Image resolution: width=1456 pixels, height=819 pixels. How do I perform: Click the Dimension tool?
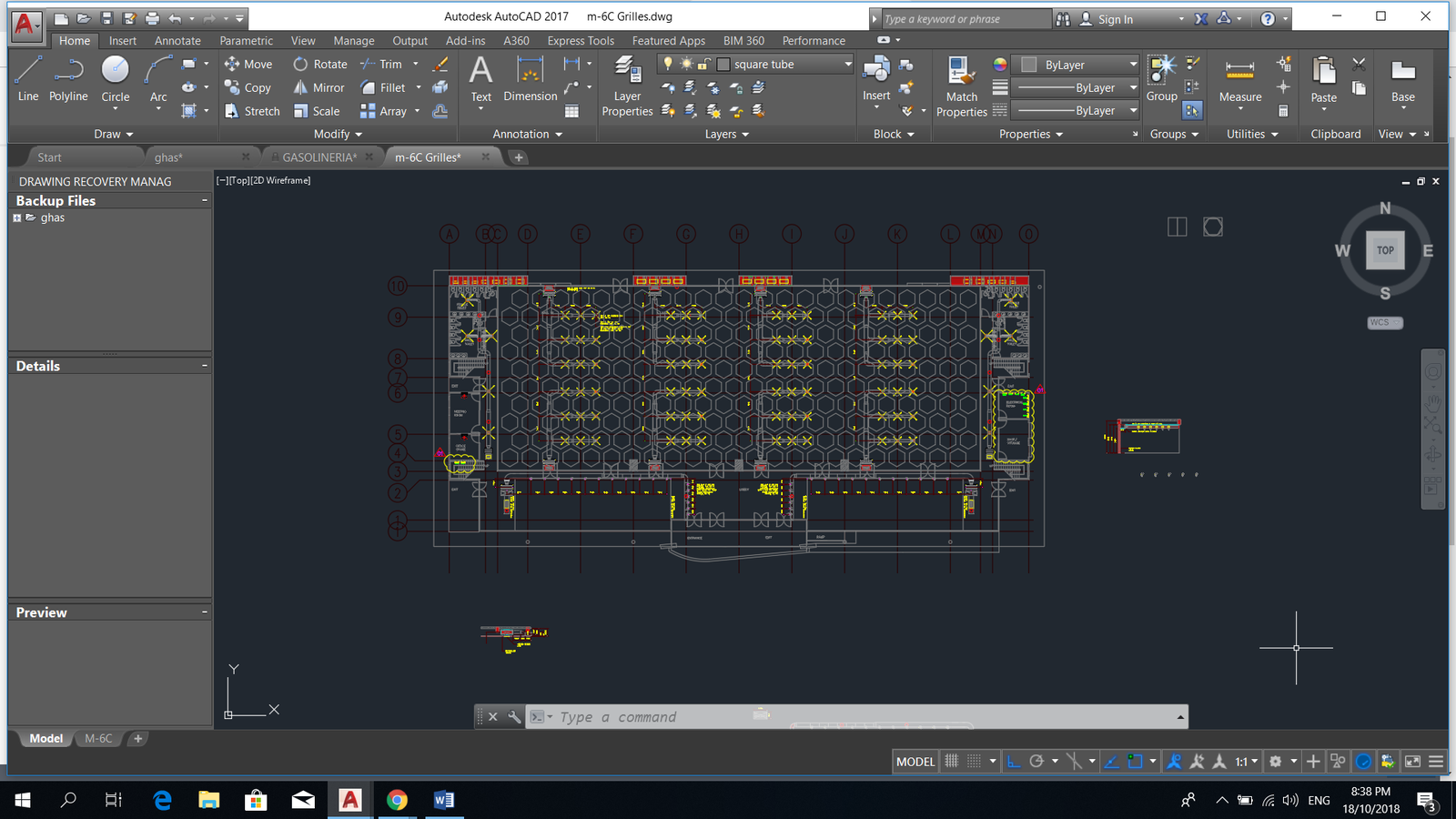[530, 79]
